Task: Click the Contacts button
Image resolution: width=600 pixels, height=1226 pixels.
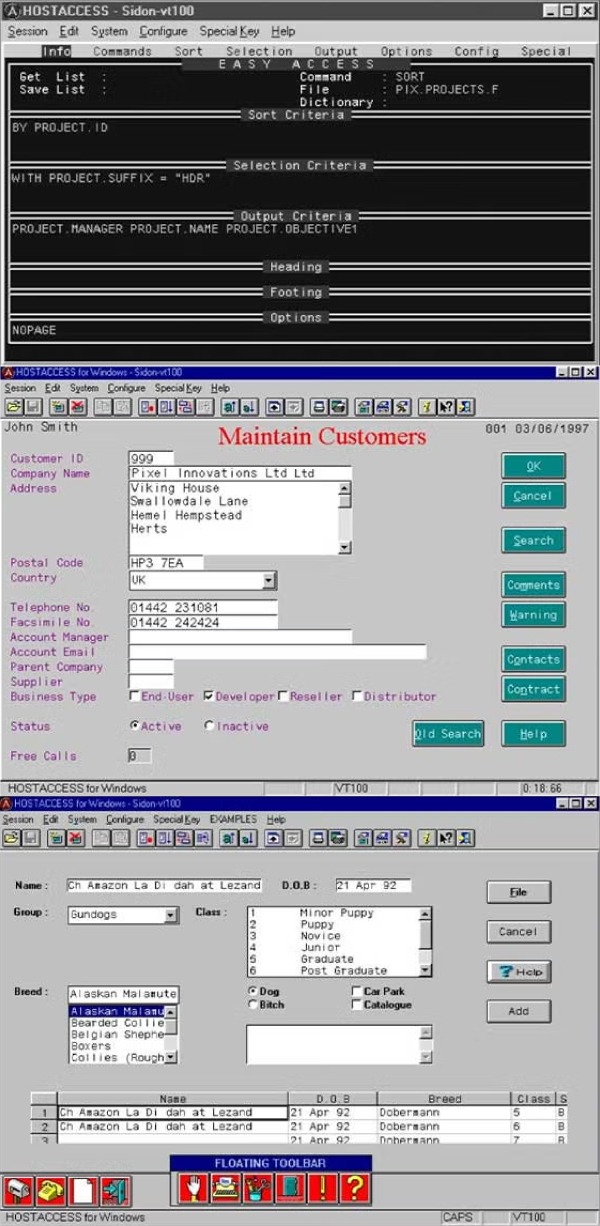Action: click(x=533, y=659)
